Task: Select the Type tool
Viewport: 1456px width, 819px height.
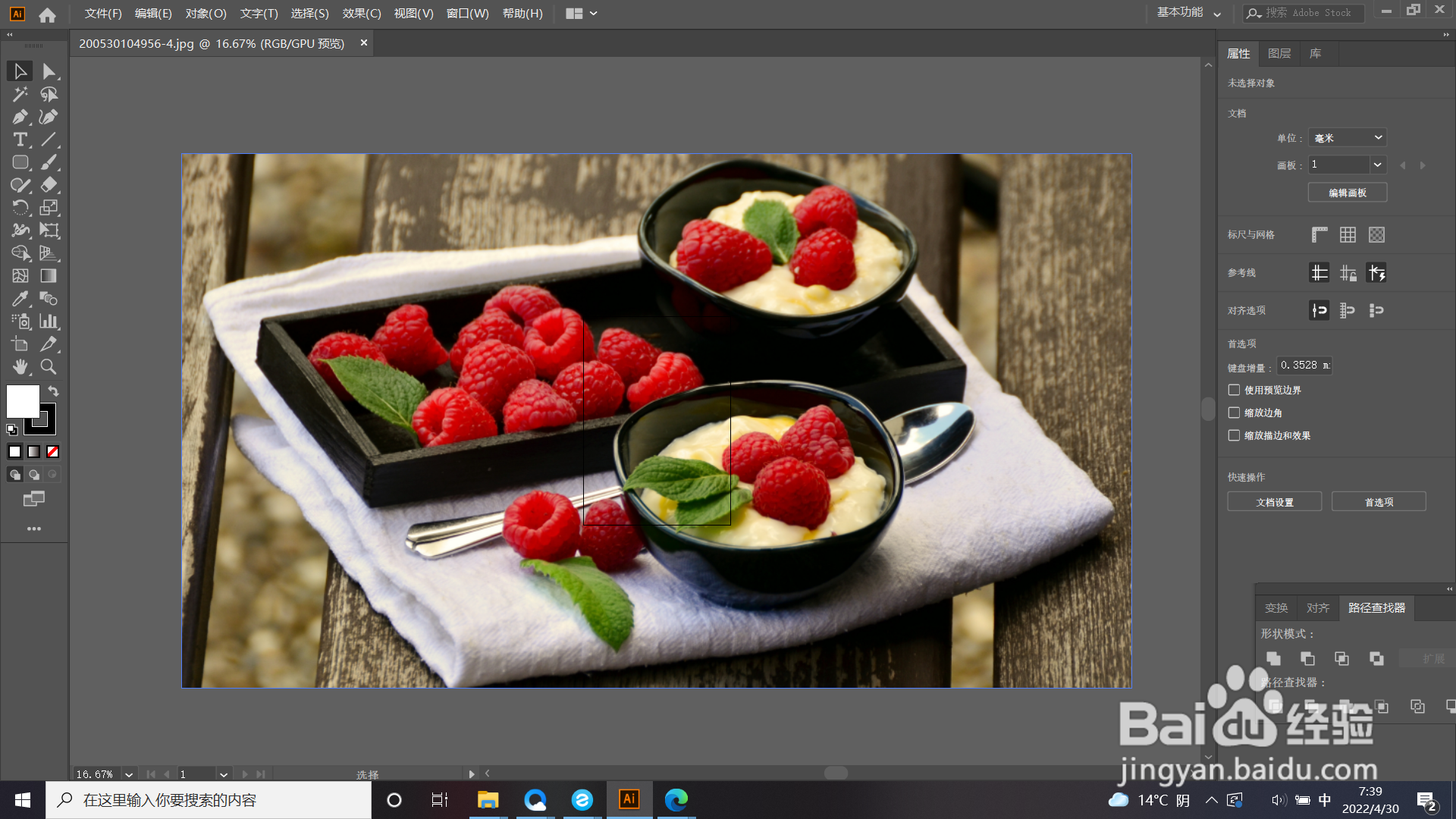Action: 20,140
